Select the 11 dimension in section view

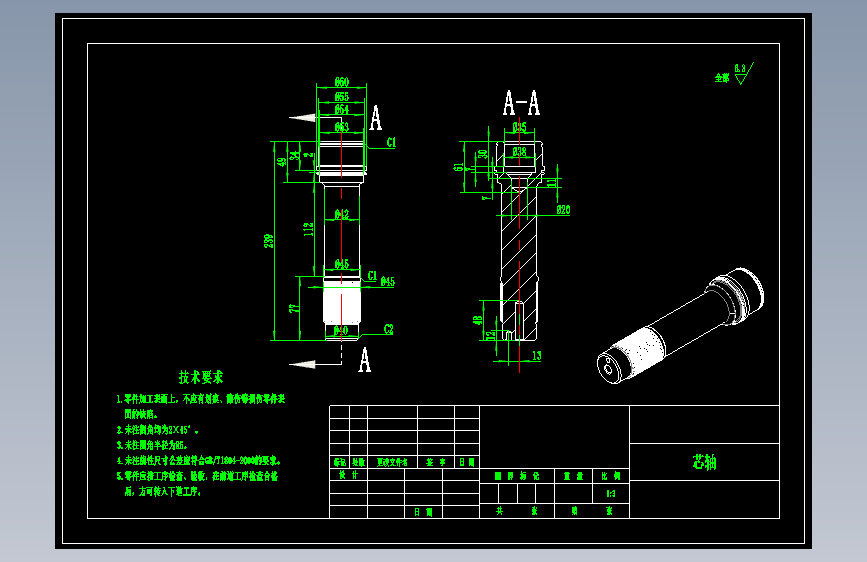tap(552, 182)
